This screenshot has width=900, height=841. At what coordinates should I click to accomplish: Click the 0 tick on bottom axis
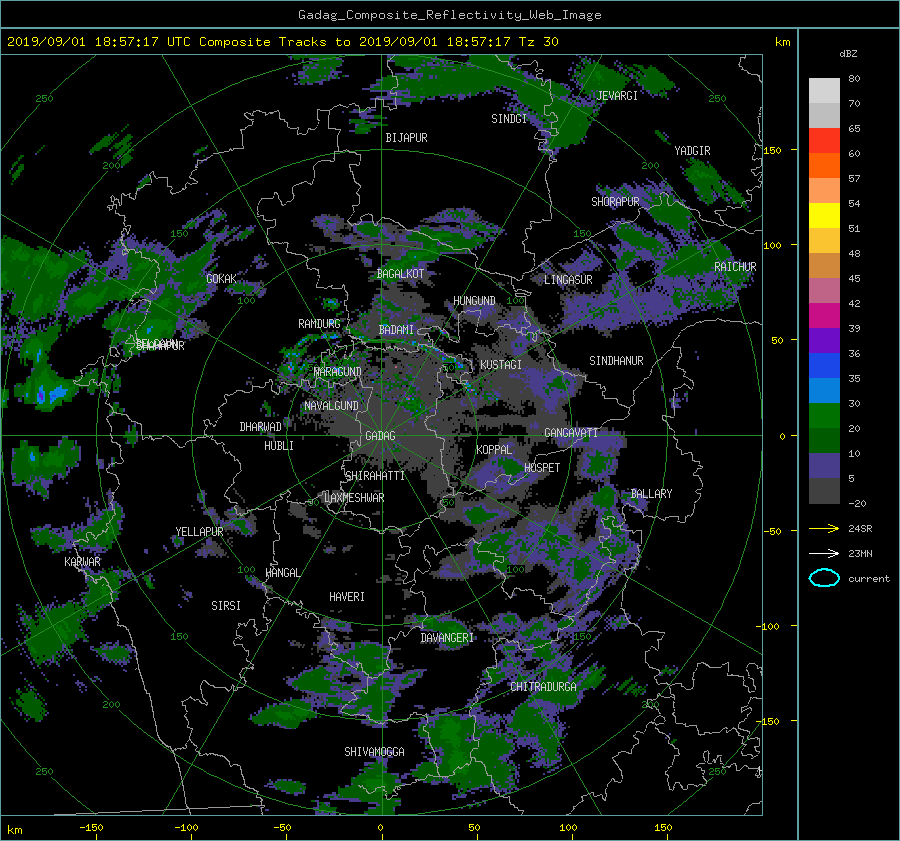pos(380,827)
